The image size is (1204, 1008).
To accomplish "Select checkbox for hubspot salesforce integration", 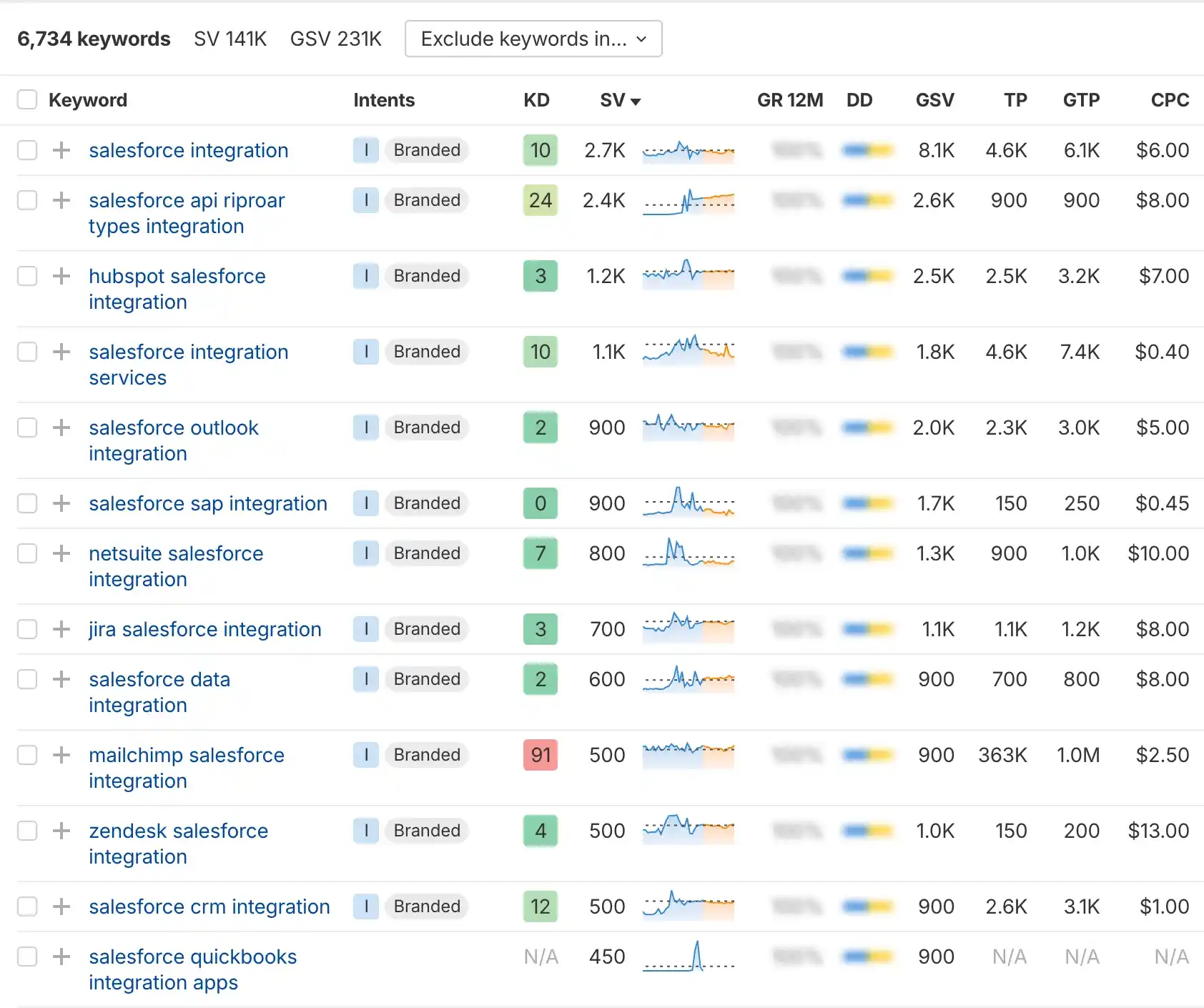I will (x=27, y=276).
